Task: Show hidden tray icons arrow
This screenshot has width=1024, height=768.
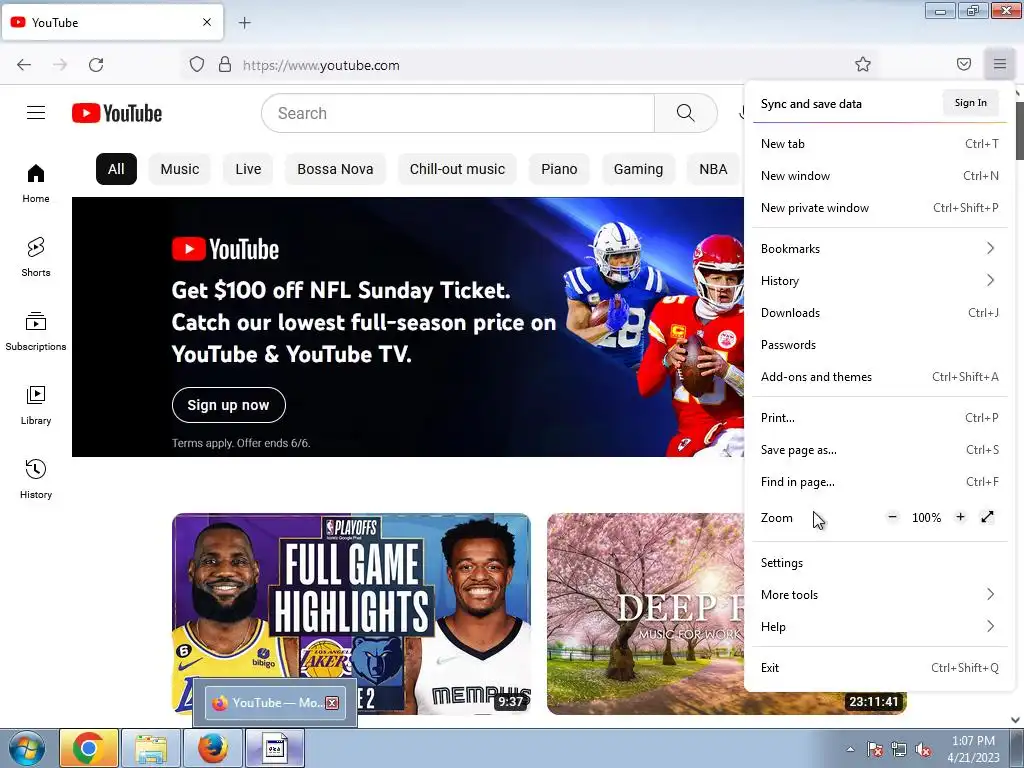Action: click(x=850, y=749)
